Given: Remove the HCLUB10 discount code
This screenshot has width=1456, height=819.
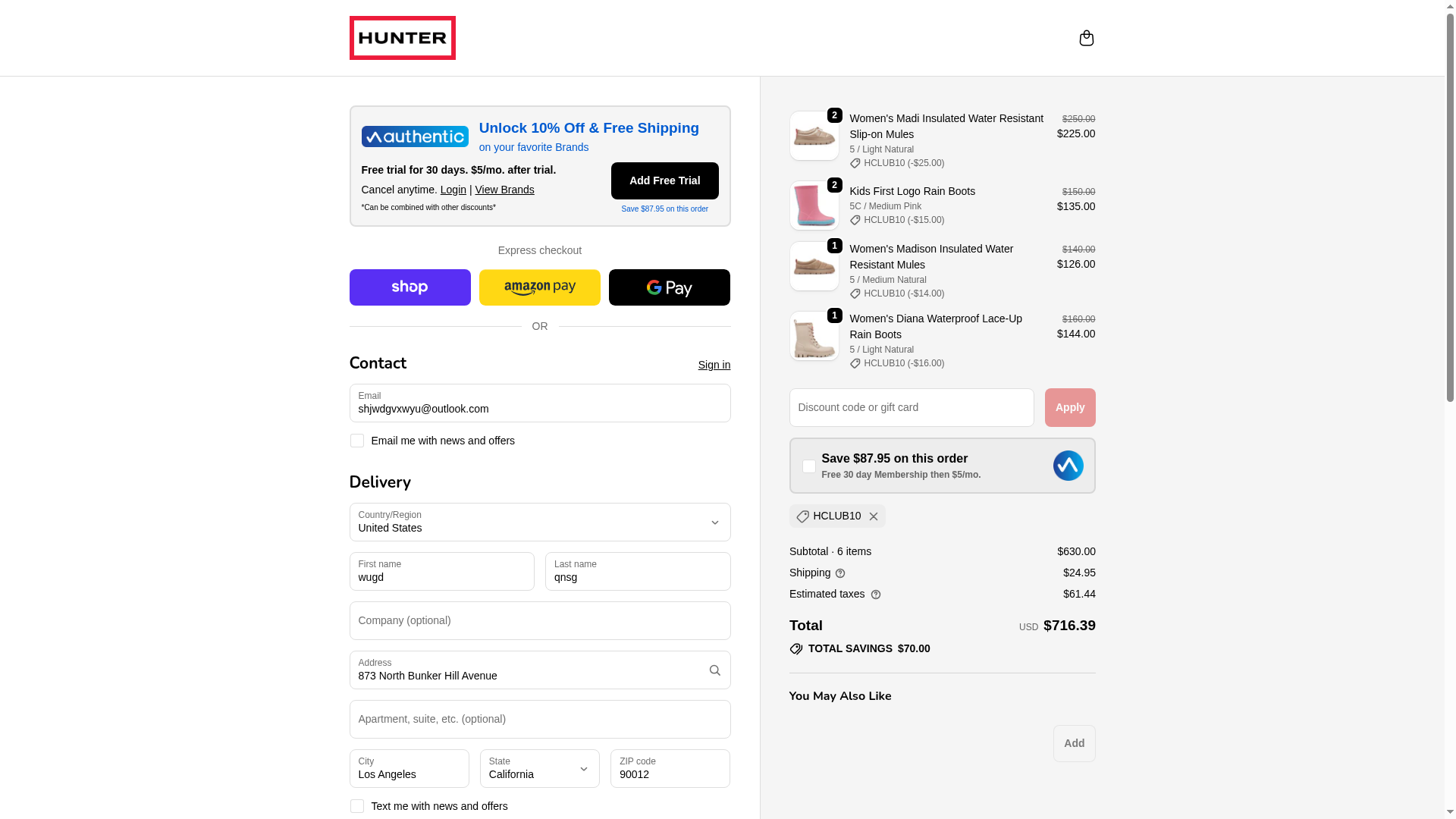Looking at the screenshot, I should (874, 516).
